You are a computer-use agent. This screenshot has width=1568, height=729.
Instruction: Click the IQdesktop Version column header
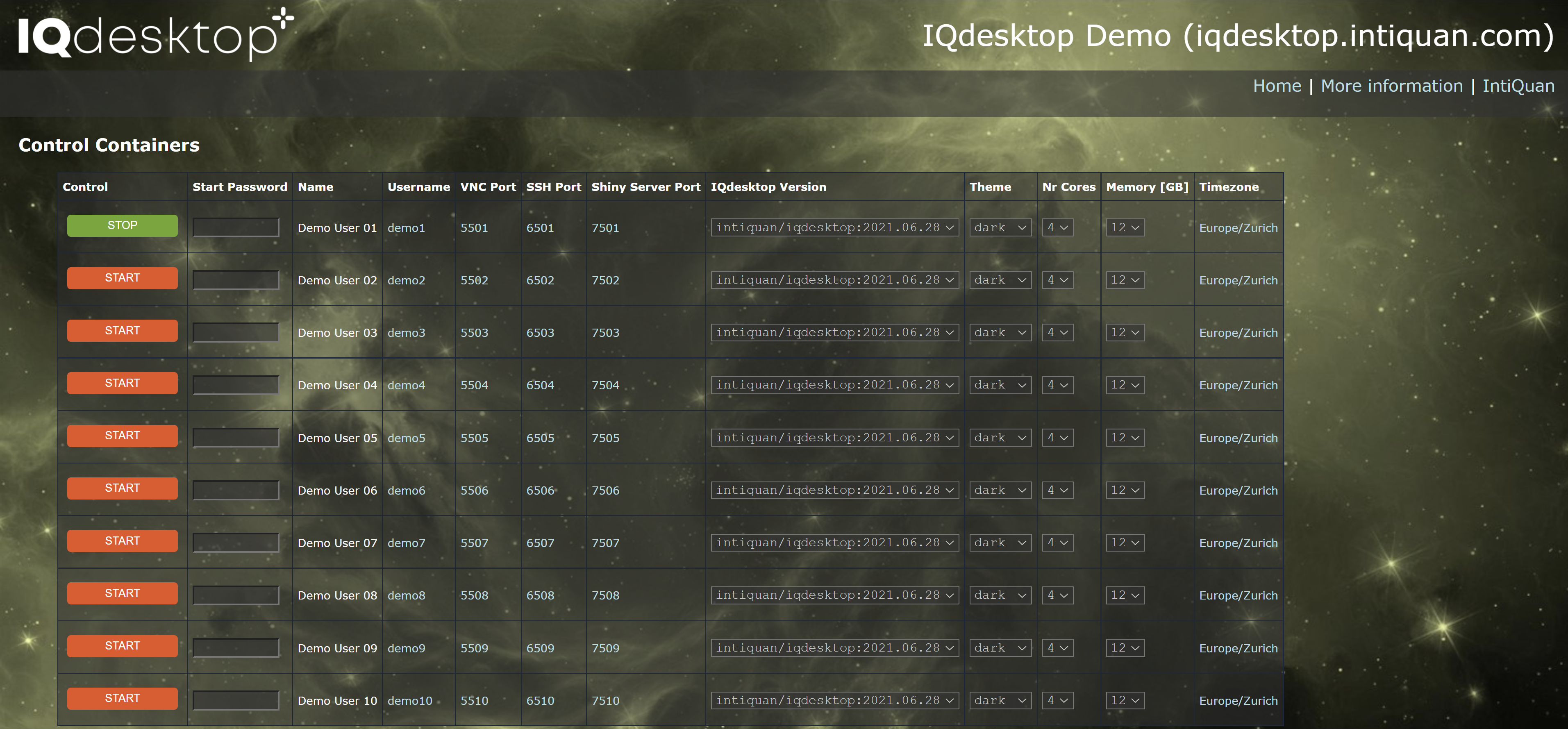coord(768,187)
